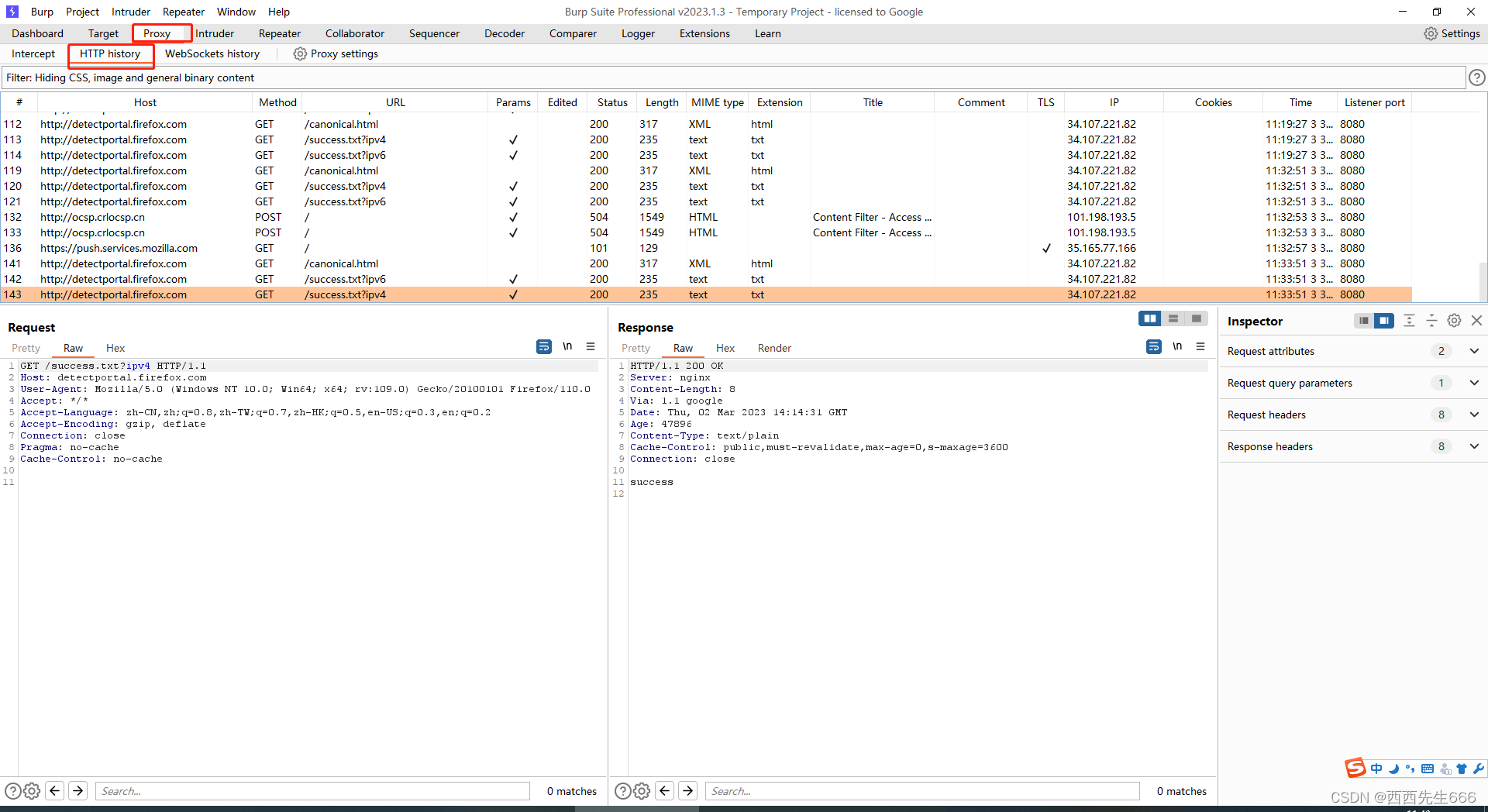
Task: Open the Response panel hamburger menu
Action: (x=1200, y=346)
